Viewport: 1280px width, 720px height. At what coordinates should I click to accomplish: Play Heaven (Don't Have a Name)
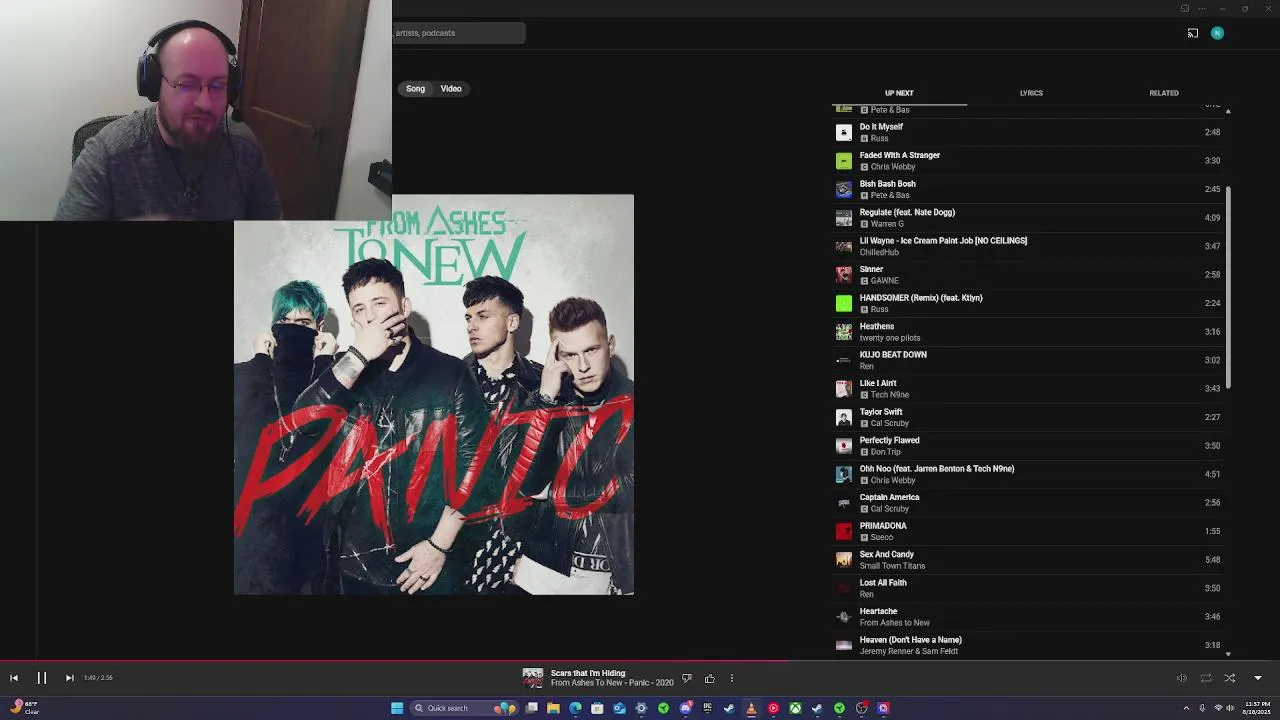1028,645
